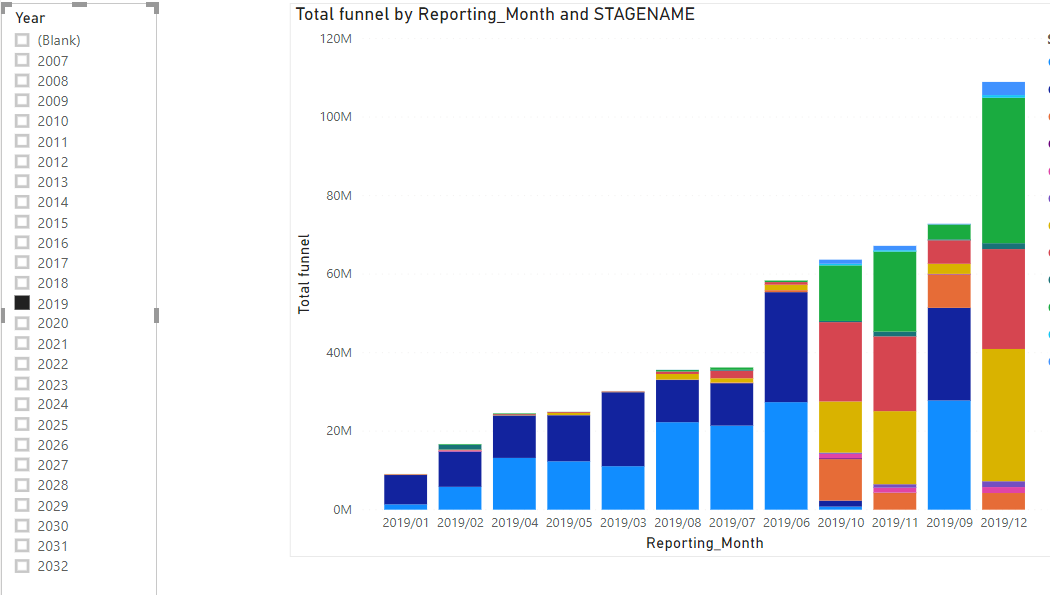Click the yellow segment of 2019/11 bar
Image resolution: width=1050 pixels, height=595 pixels.
(895, 448)
